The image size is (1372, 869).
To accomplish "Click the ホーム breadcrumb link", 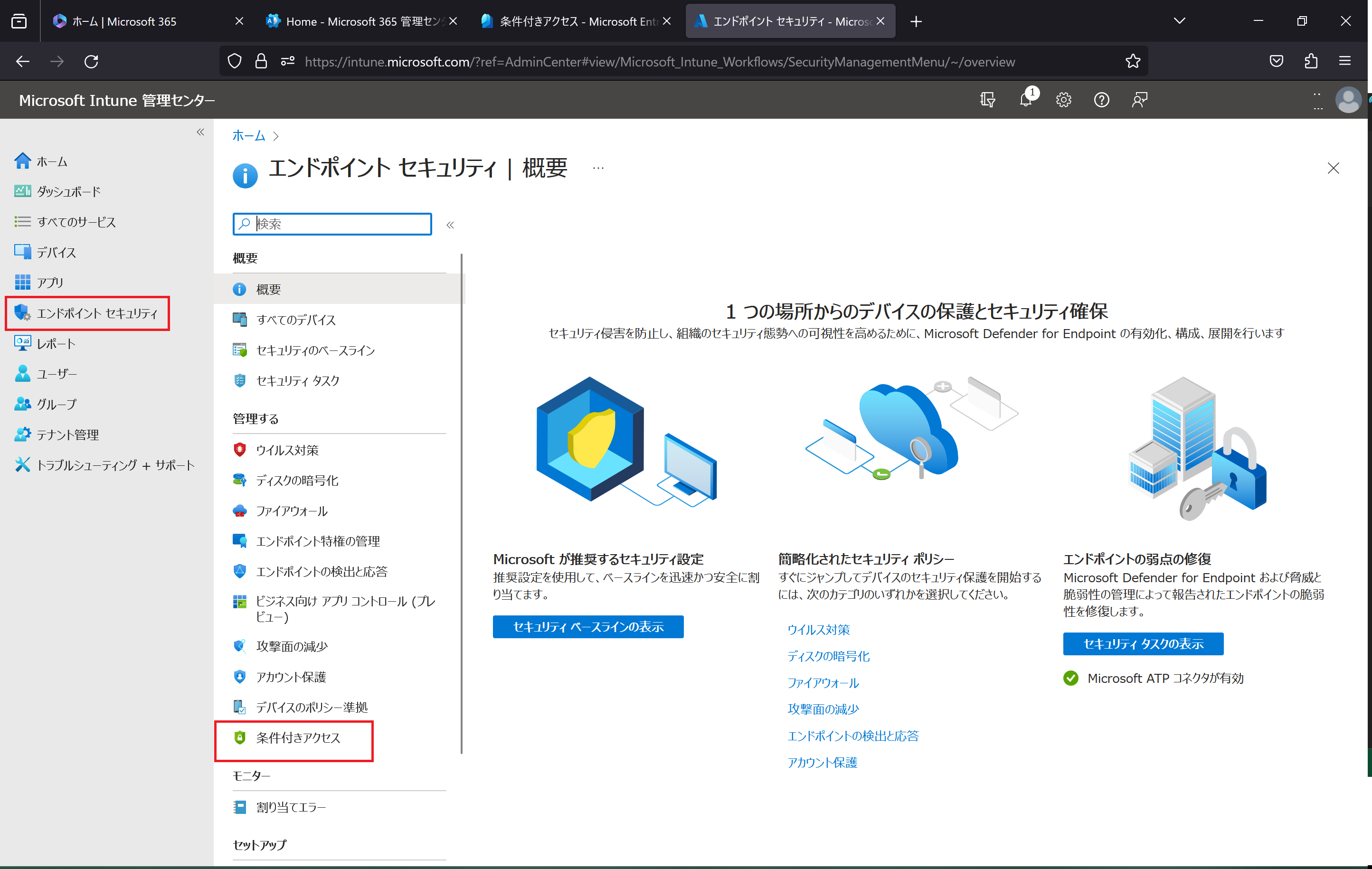I will pyautogui.click(x=248, y=135).
